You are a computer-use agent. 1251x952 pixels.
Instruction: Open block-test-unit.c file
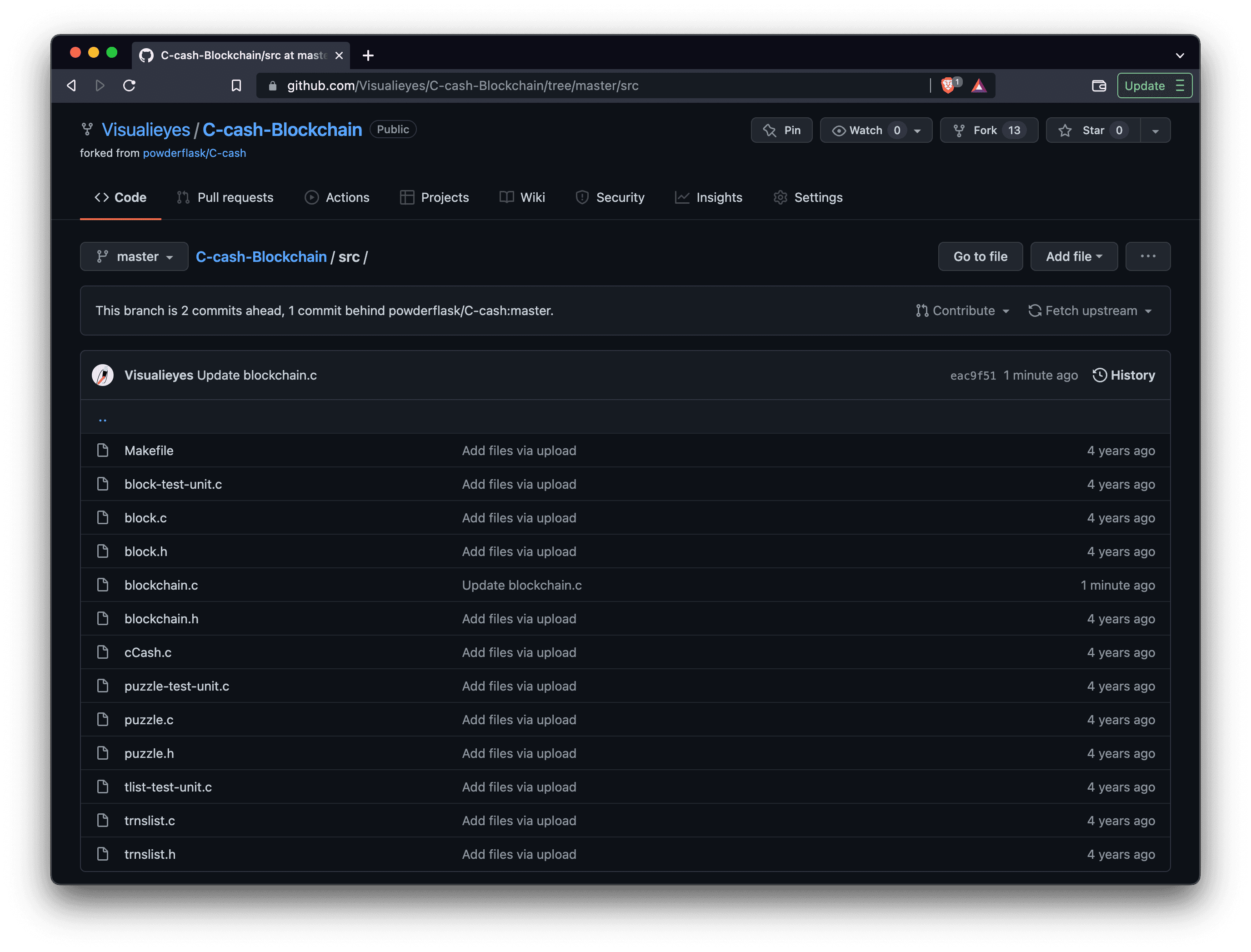point(173,485)
